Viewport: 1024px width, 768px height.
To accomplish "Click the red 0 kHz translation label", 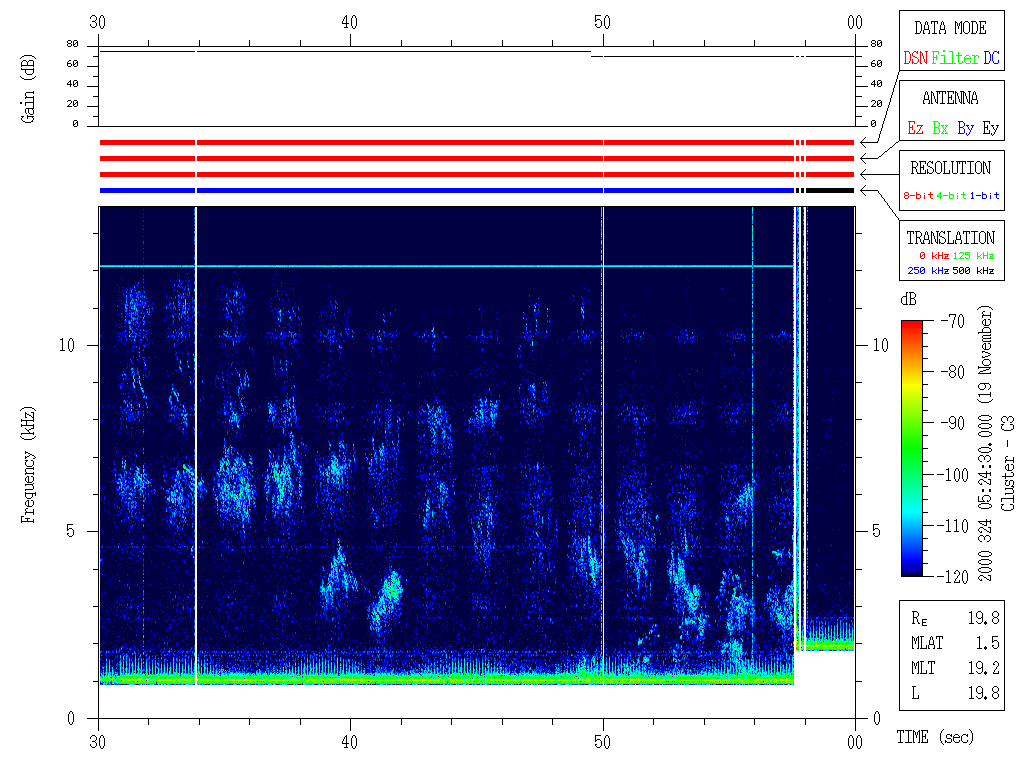I will 933,255.
